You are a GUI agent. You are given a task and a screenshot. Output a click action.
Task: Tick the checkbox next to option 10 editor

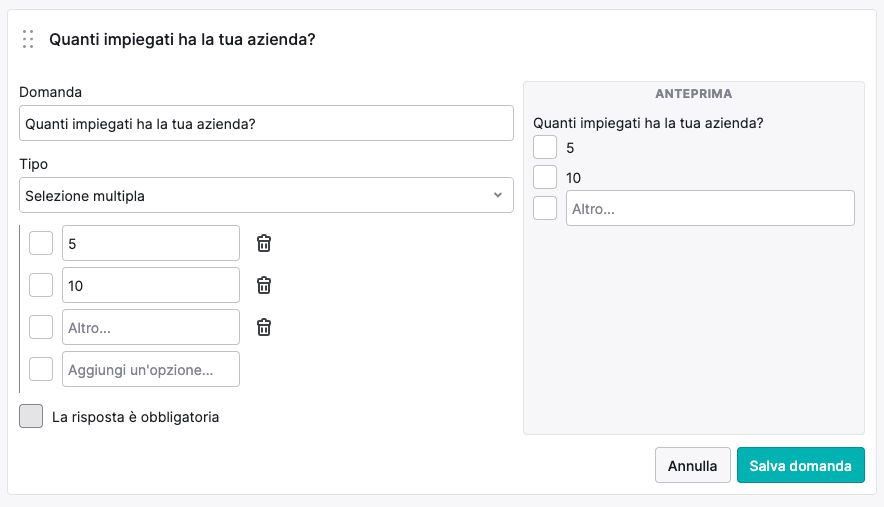point(41,285)
